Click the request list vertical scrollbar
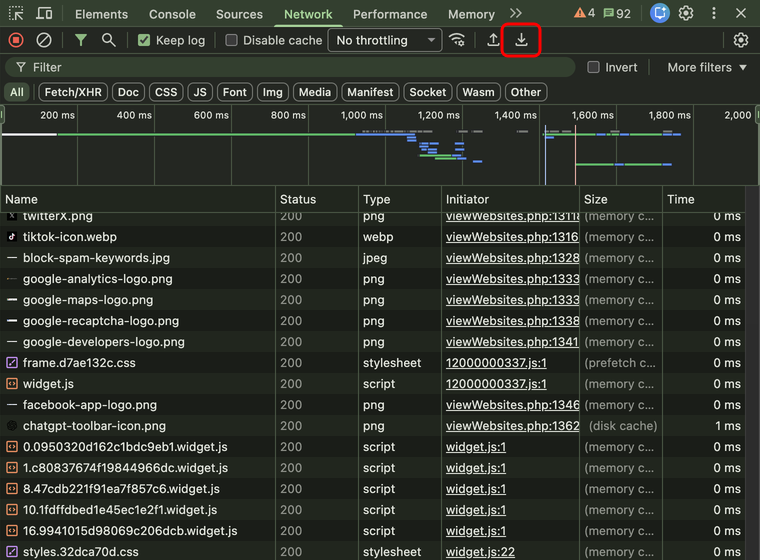 [x=752, y=373]
